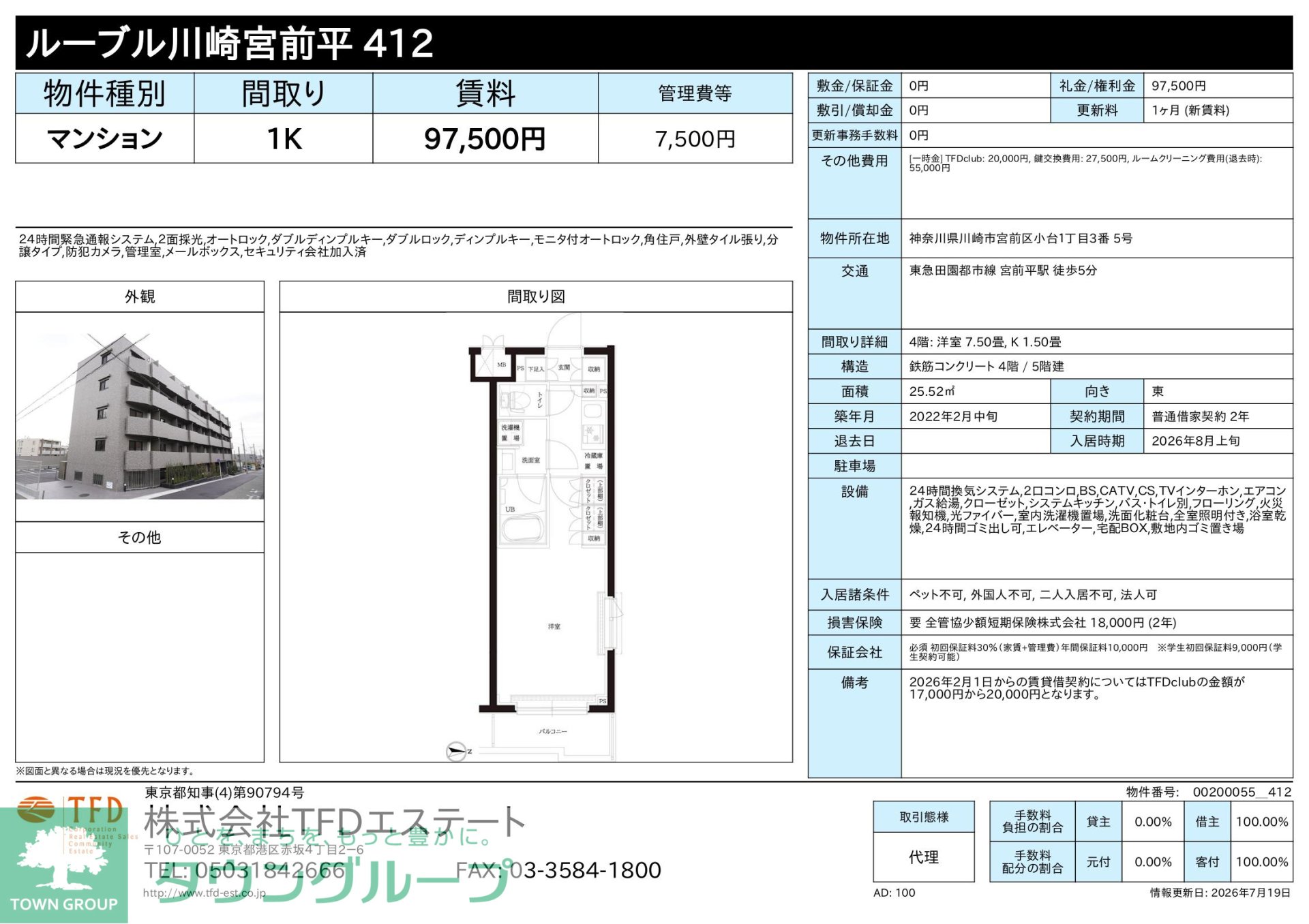Click the 備考 remarks text
This screenshot has height=924, width=1309.
[x=1077, y=688]
